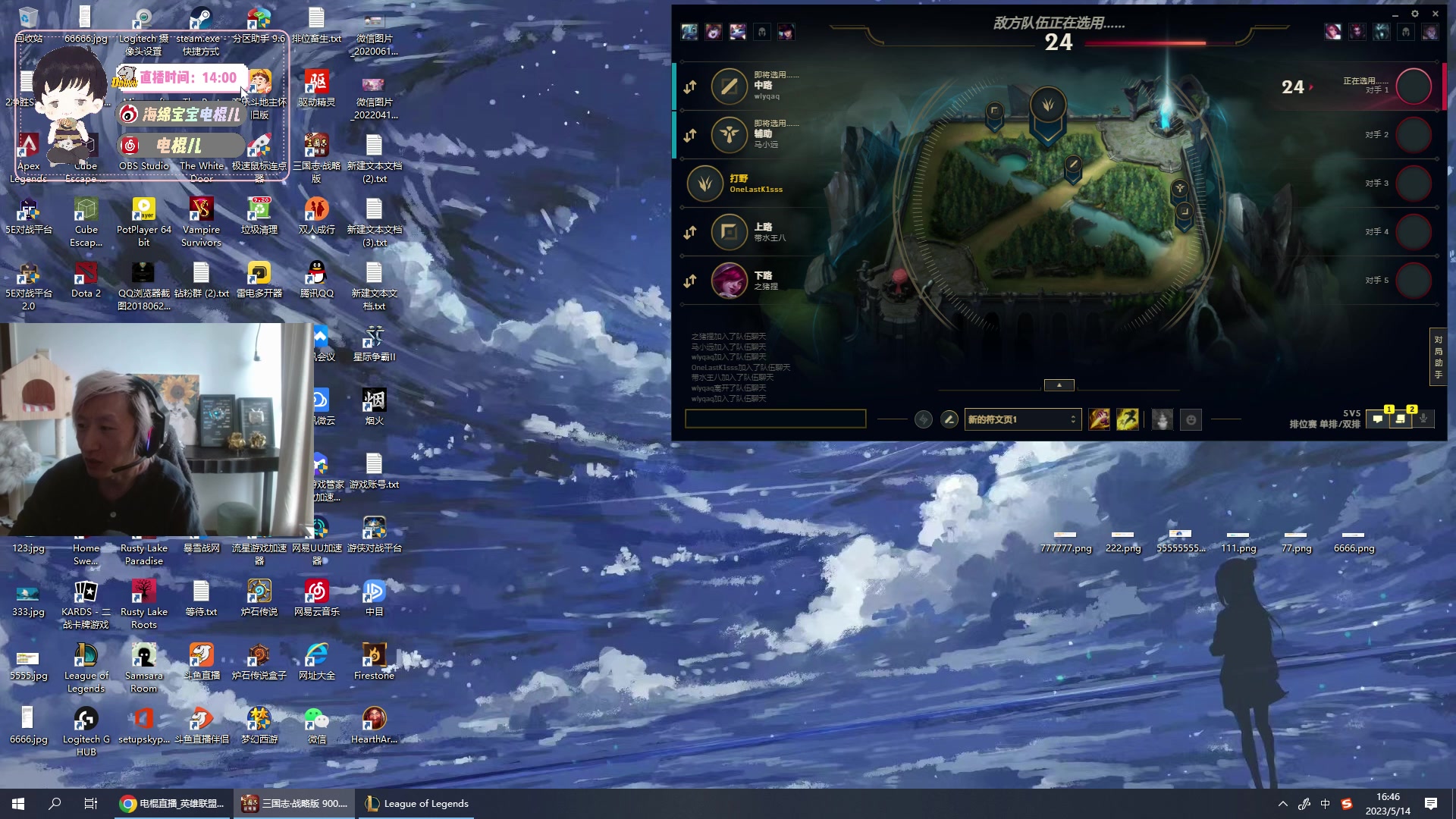The width and height of the screenshot is (1456, 819).
Task: Open the League of Legends desktop shortcut
Action: coord(86,668)
